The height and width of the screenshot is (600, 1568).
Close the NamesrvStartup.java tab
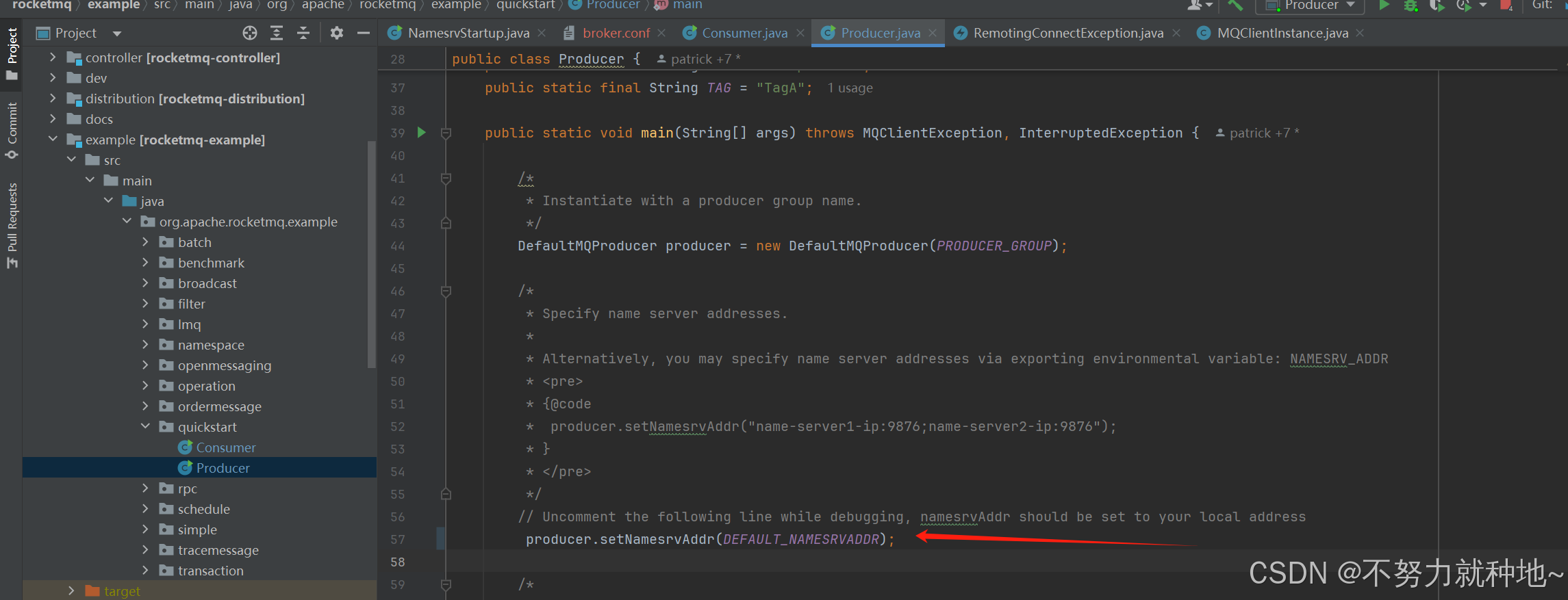[x=542, y=33]
